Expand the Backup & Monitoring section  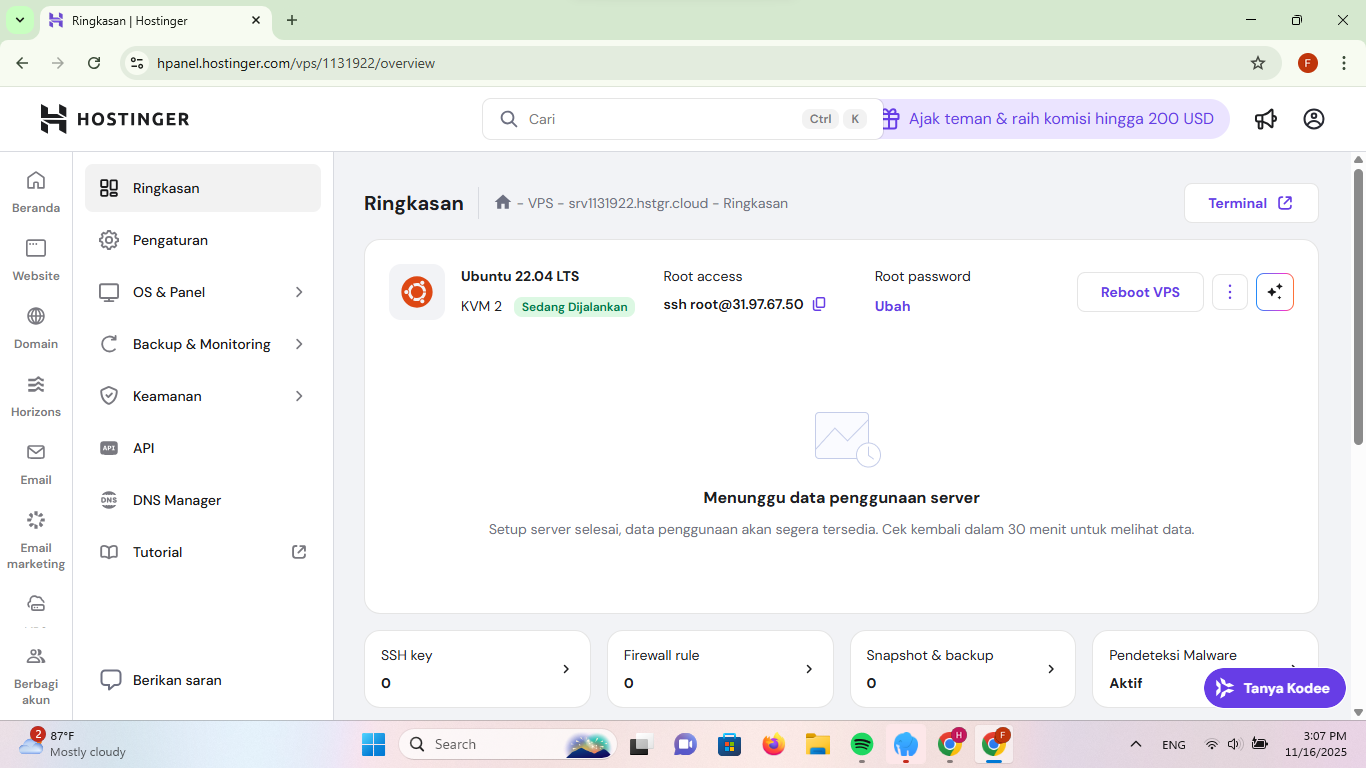201,343
